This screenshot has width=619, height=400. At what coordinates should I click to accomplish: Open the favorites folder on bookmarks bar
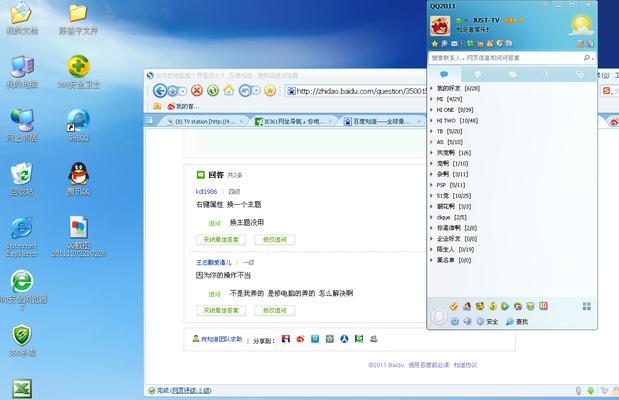[x=157, y=106]
